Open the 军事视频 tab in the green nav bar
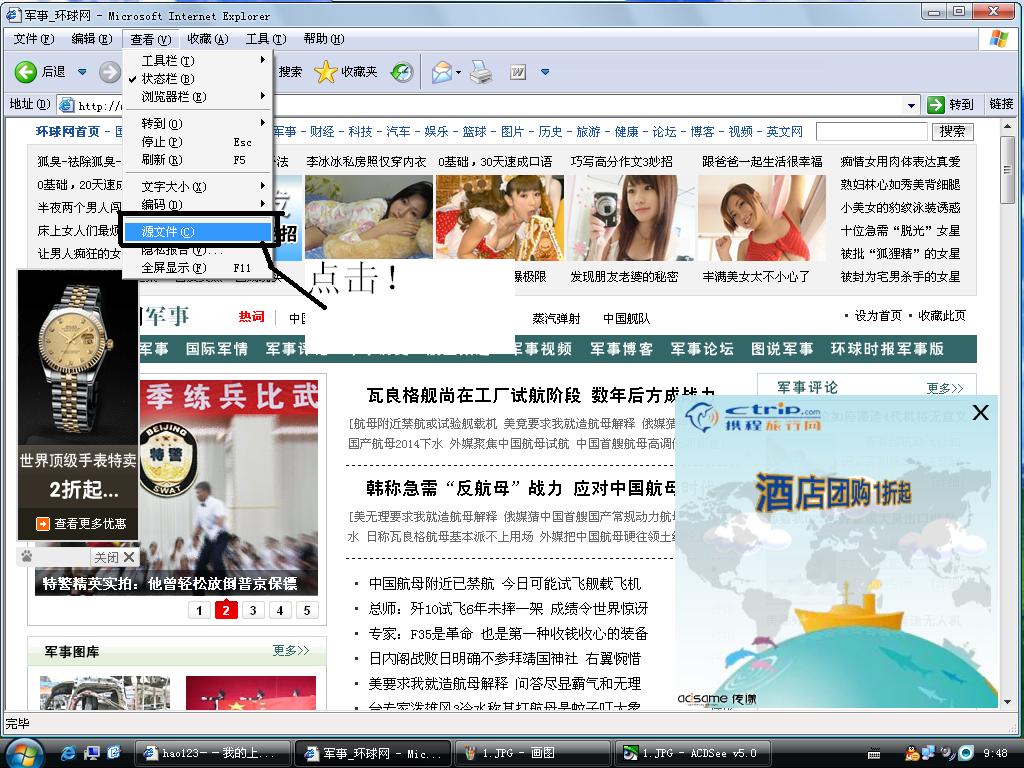Image resolution: width=1024 pixels, height=768 pixels. (541, 349)
